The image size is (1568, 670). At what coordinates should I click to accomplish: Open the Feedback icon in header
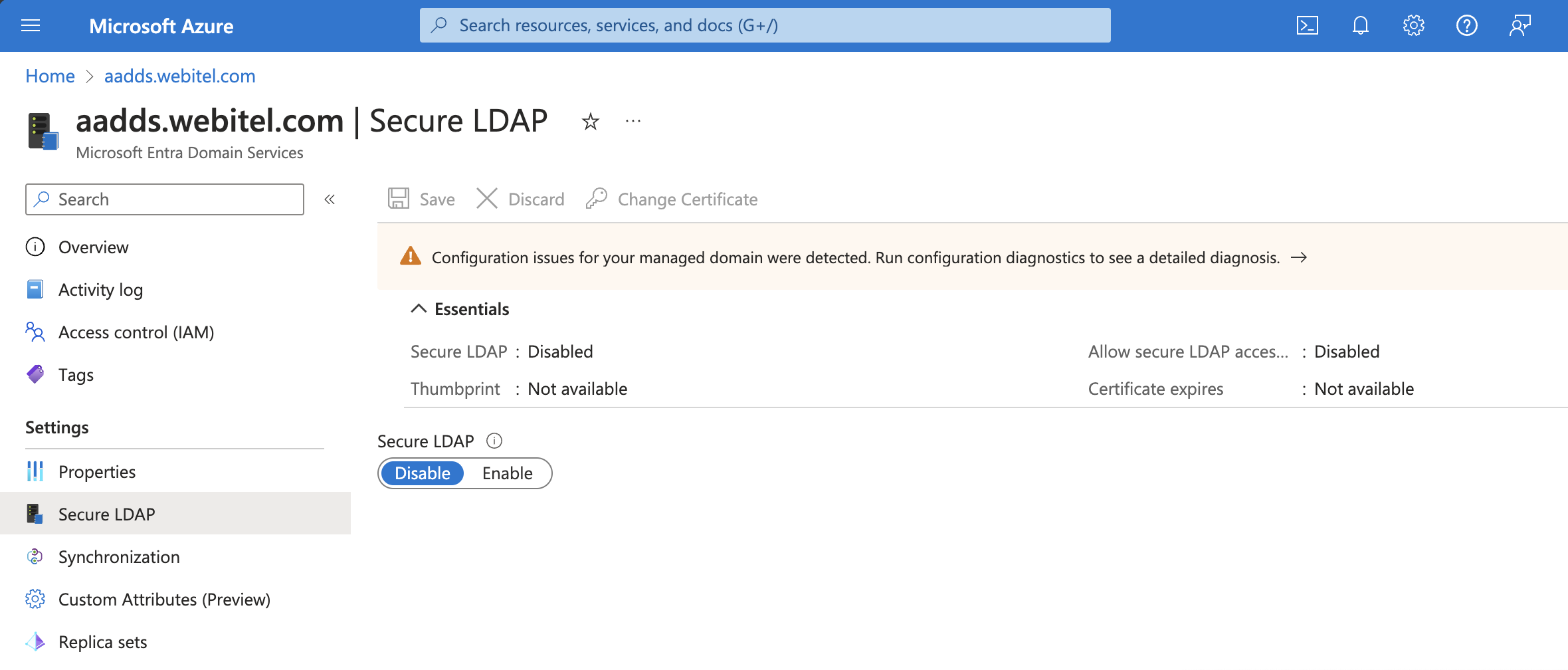[x=1519, y=26]
